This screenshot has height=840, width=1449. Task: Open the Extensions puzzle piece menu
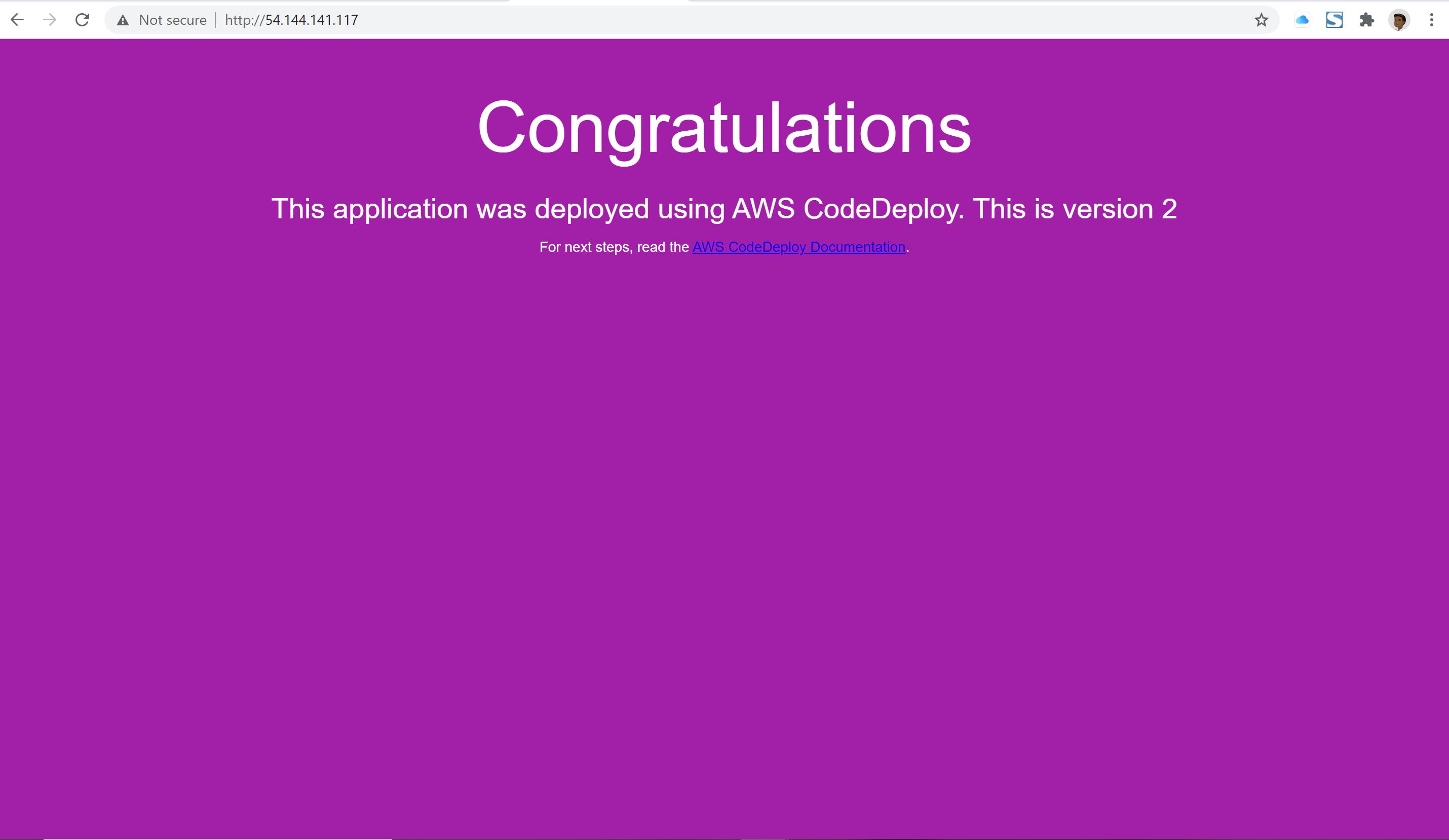[1367, 20]
